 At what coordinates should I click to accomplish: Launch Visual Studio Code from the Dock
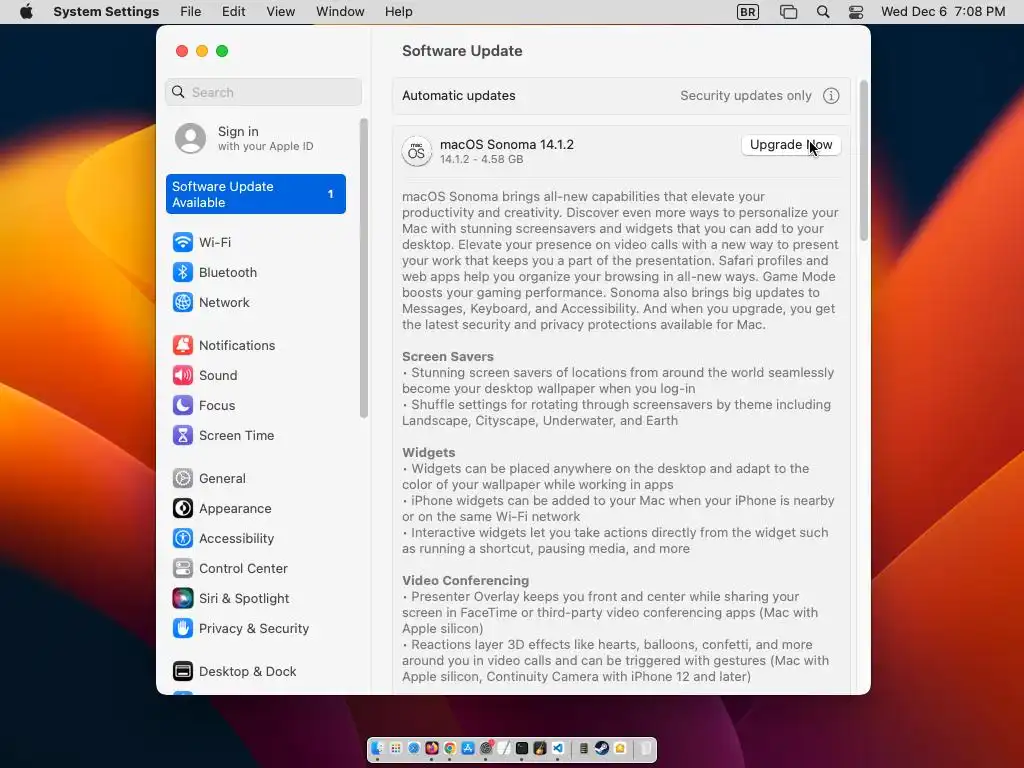pos(558,748)
